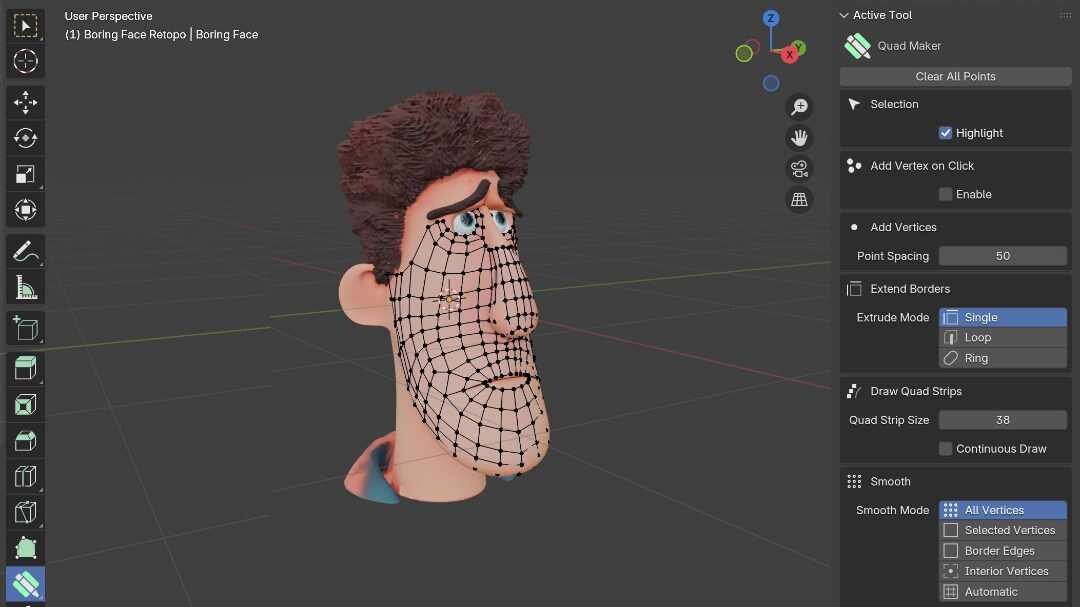Click the Active Tool panel drag handle dots
1080x607 pixels.
[1066, 15]
